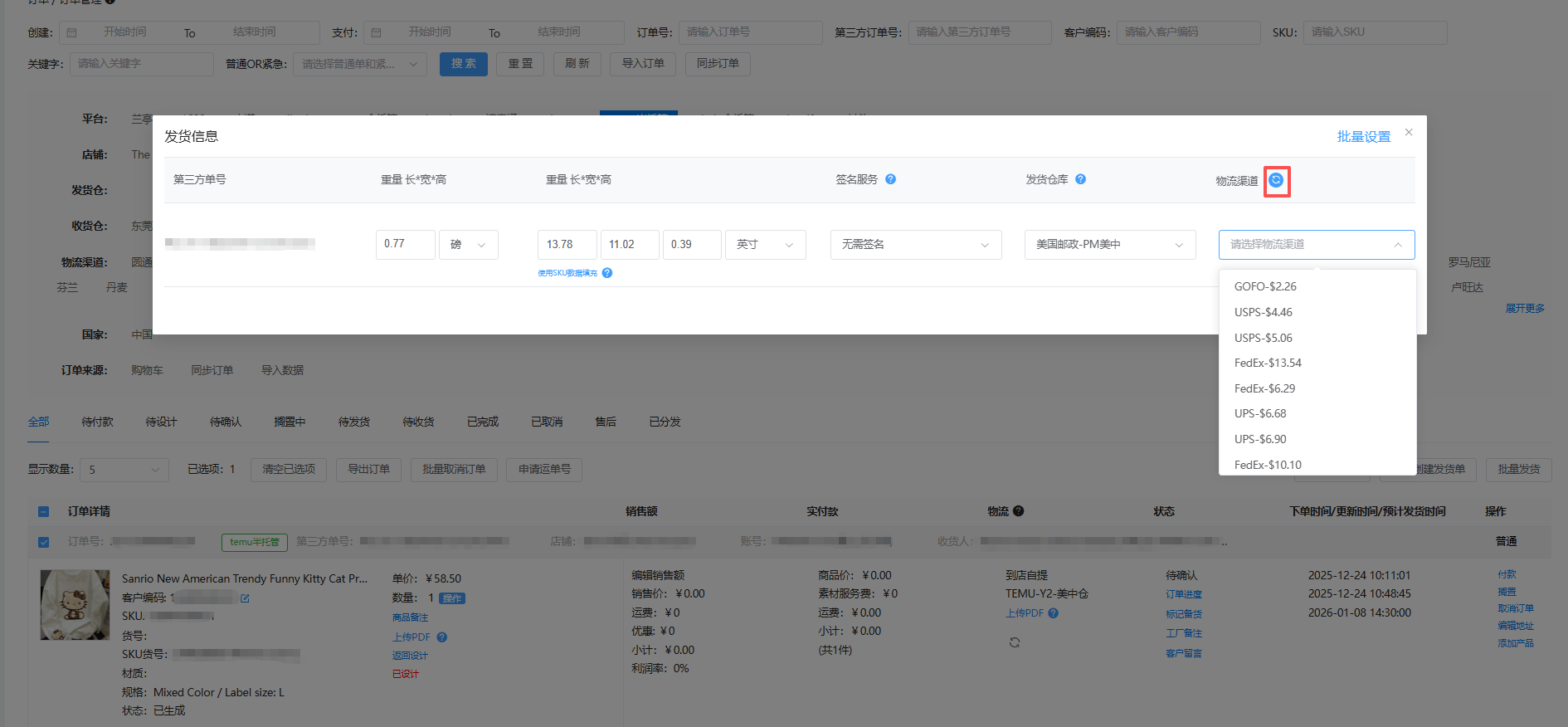Click the refresh icon under TEMU-Y2-美中仓

coord(1014,642)
